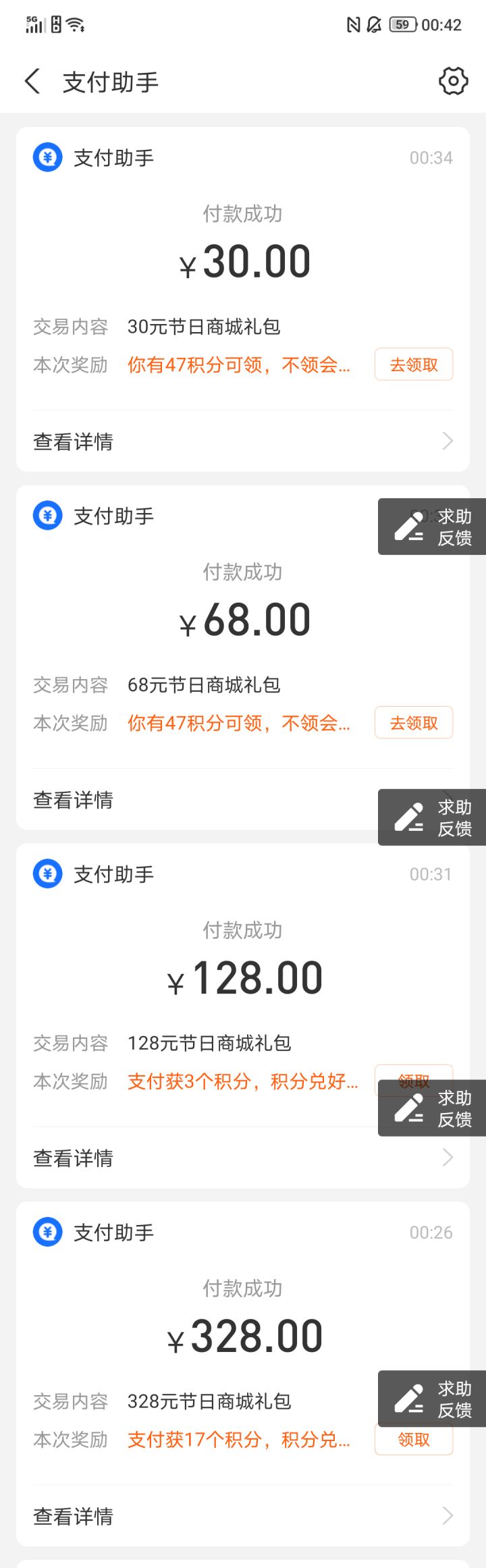The height and width of the screenshot is (1568, 486).
Task: Tap the 求助反馈 overlay beside ¥328.00 transaction content
Action: (432, 1399)
